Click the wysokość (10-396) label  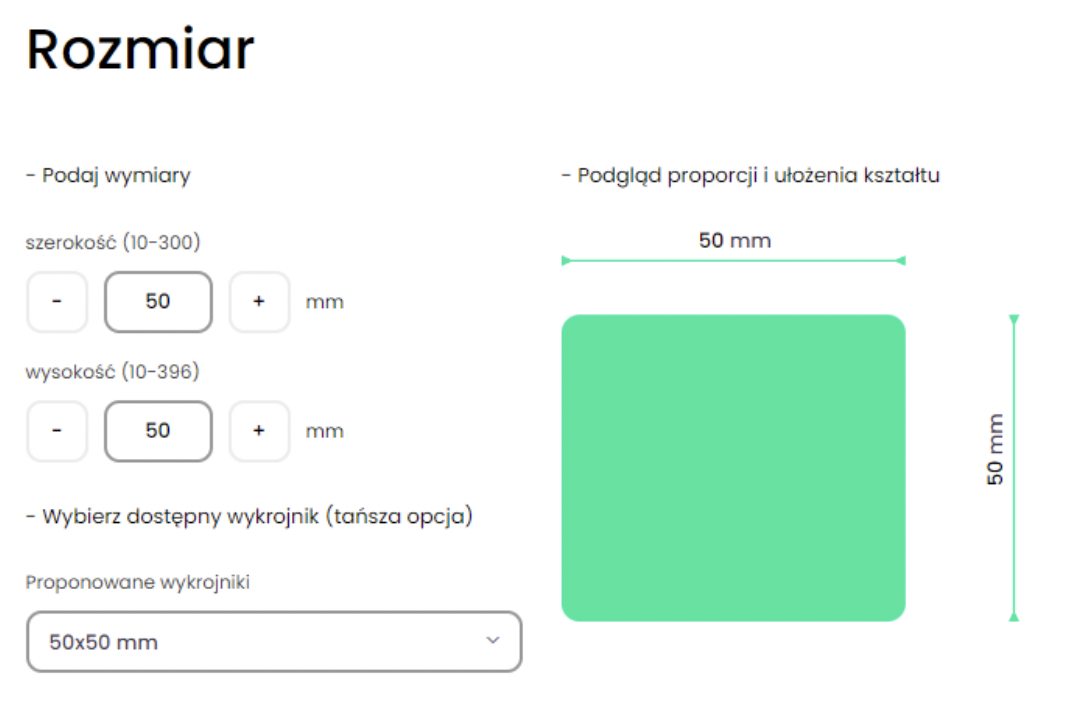point(113,372)
